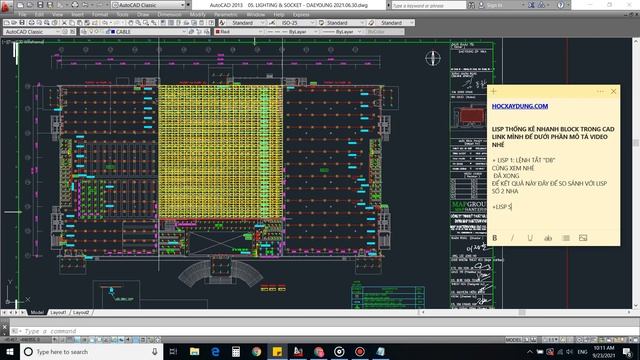Screen dimensions: 640x360
Task: Click Make Object's Layer Current icon
Action: (191, 31)
